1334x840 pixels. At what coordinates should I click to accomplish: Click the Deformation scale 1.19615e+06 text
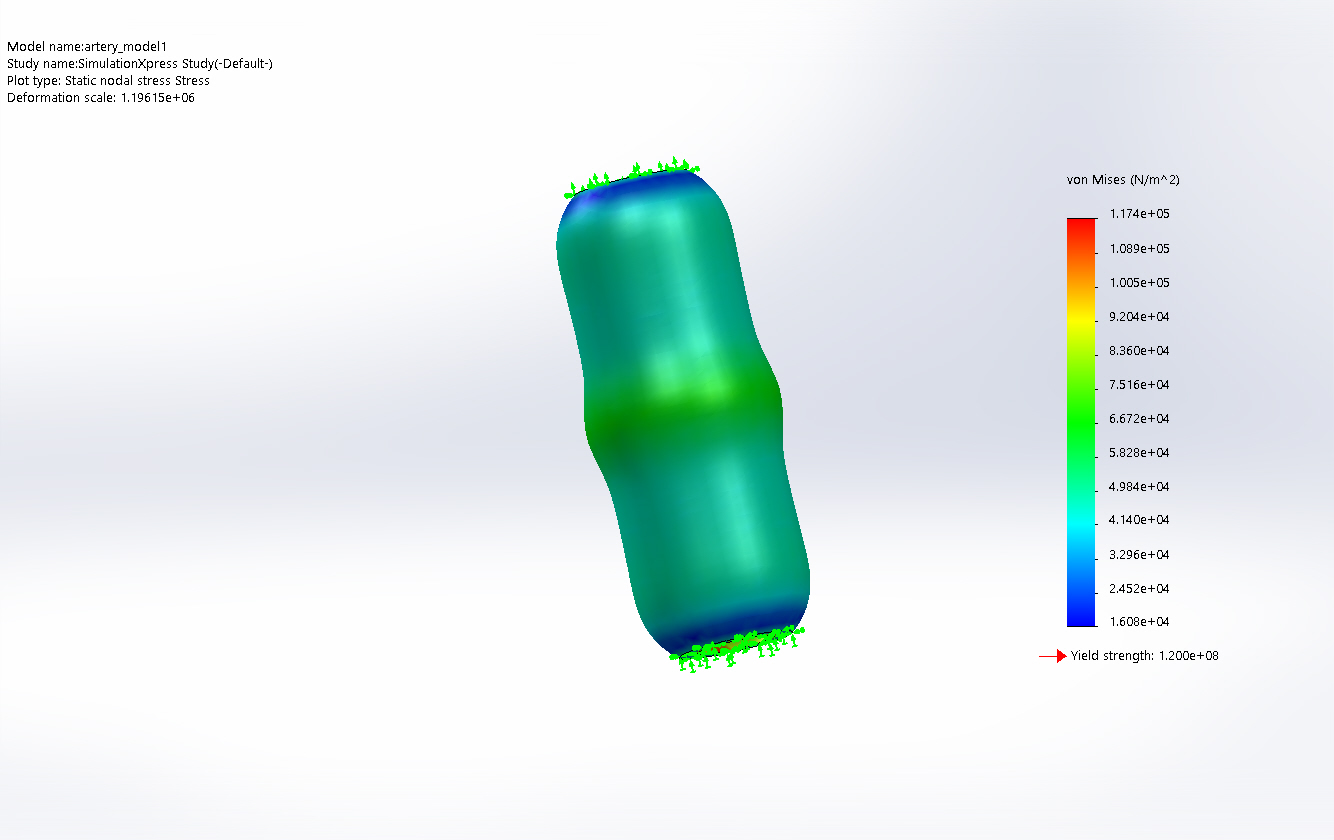click(x=100, y=98)
